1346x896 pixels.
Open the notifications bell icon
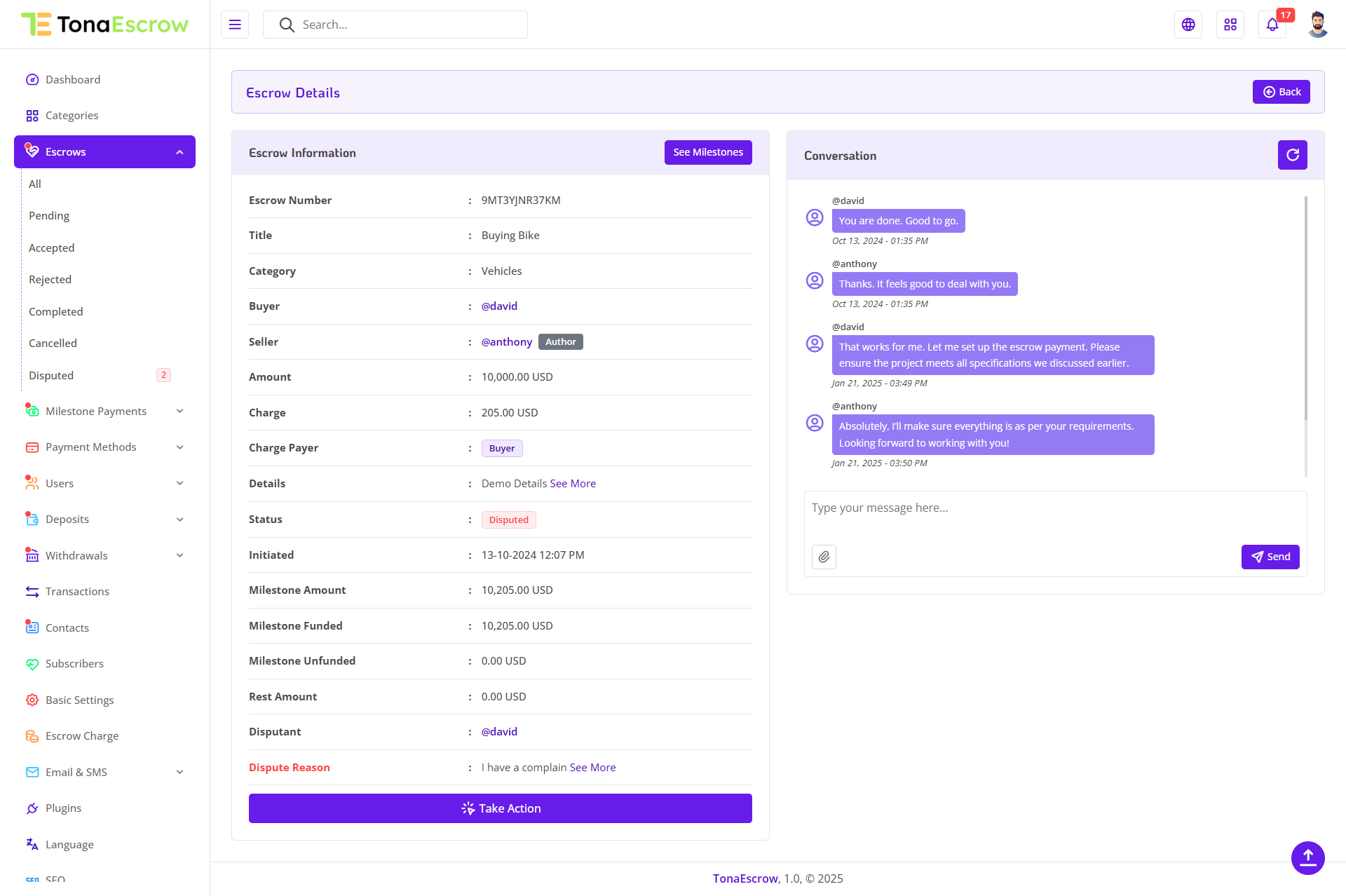pos(1272,25)
